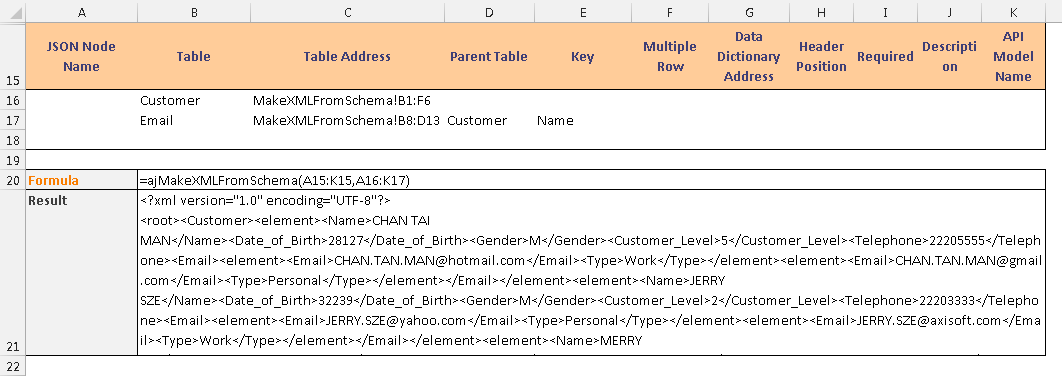Click cell with MakeXMLFromSchema!B8:D13 address
Viewport: 1062px width, 376px height.
[x=347, y=121]
